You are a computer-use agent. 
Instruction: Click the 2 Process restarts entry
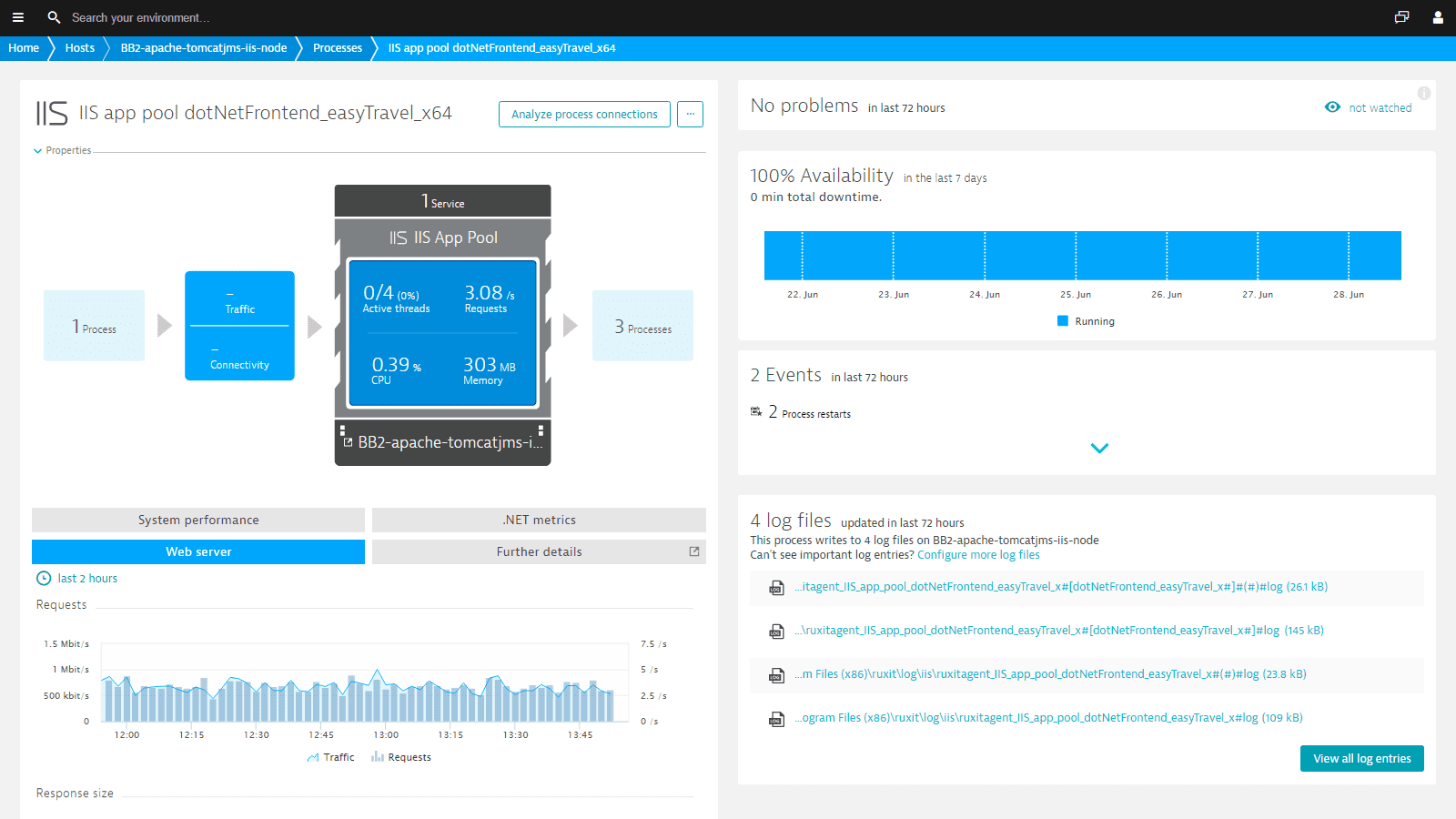(x=810, y=412)
